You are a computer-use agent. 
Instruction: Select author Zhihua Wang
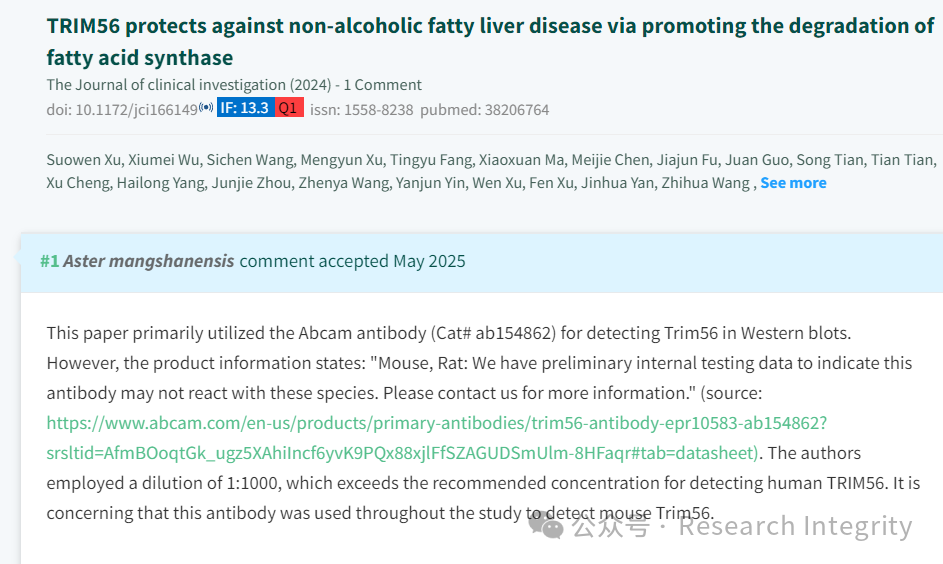(705, 183)
